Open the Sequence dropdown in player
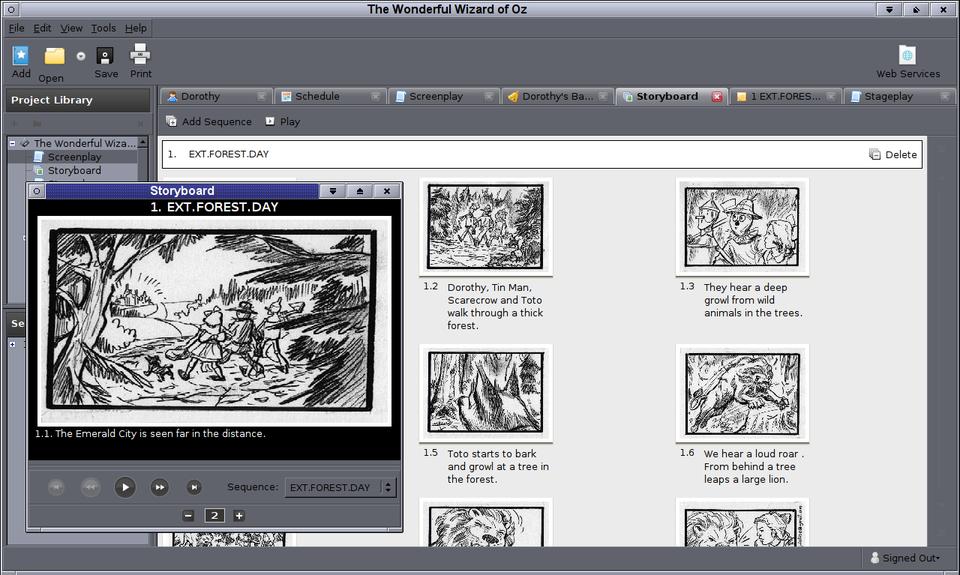Screen dimensions: 960x575 pyautogui.click(x=340, y=488)
